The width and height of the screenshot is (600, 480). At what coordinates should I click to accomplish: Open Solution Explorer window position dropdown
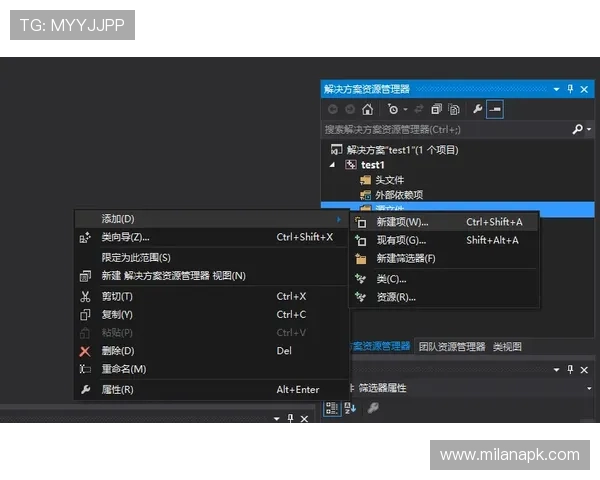[x=556, y=90]
